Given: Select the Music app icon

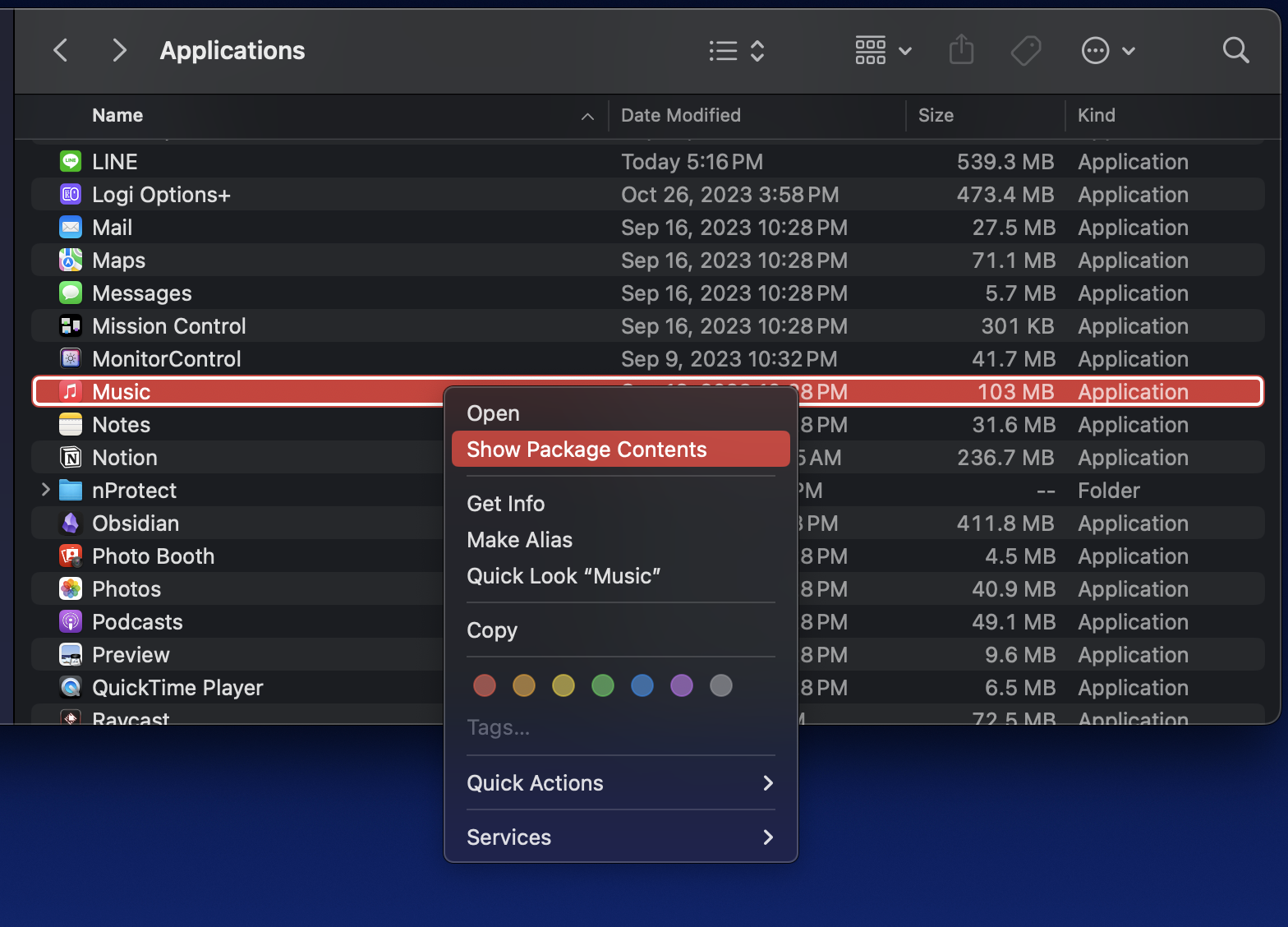Looking at the screenshot, I should pos(71,391).
